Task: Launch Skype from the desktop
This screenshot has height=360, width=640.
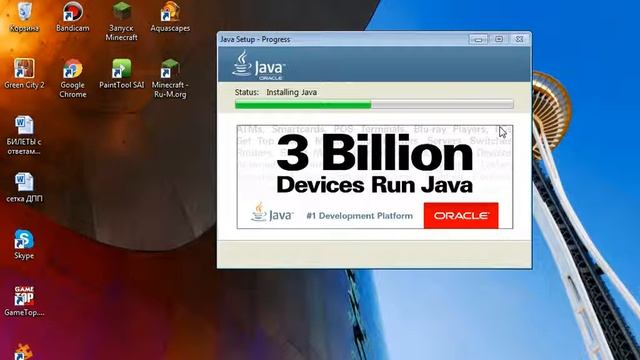Action: tap(24, 244)
